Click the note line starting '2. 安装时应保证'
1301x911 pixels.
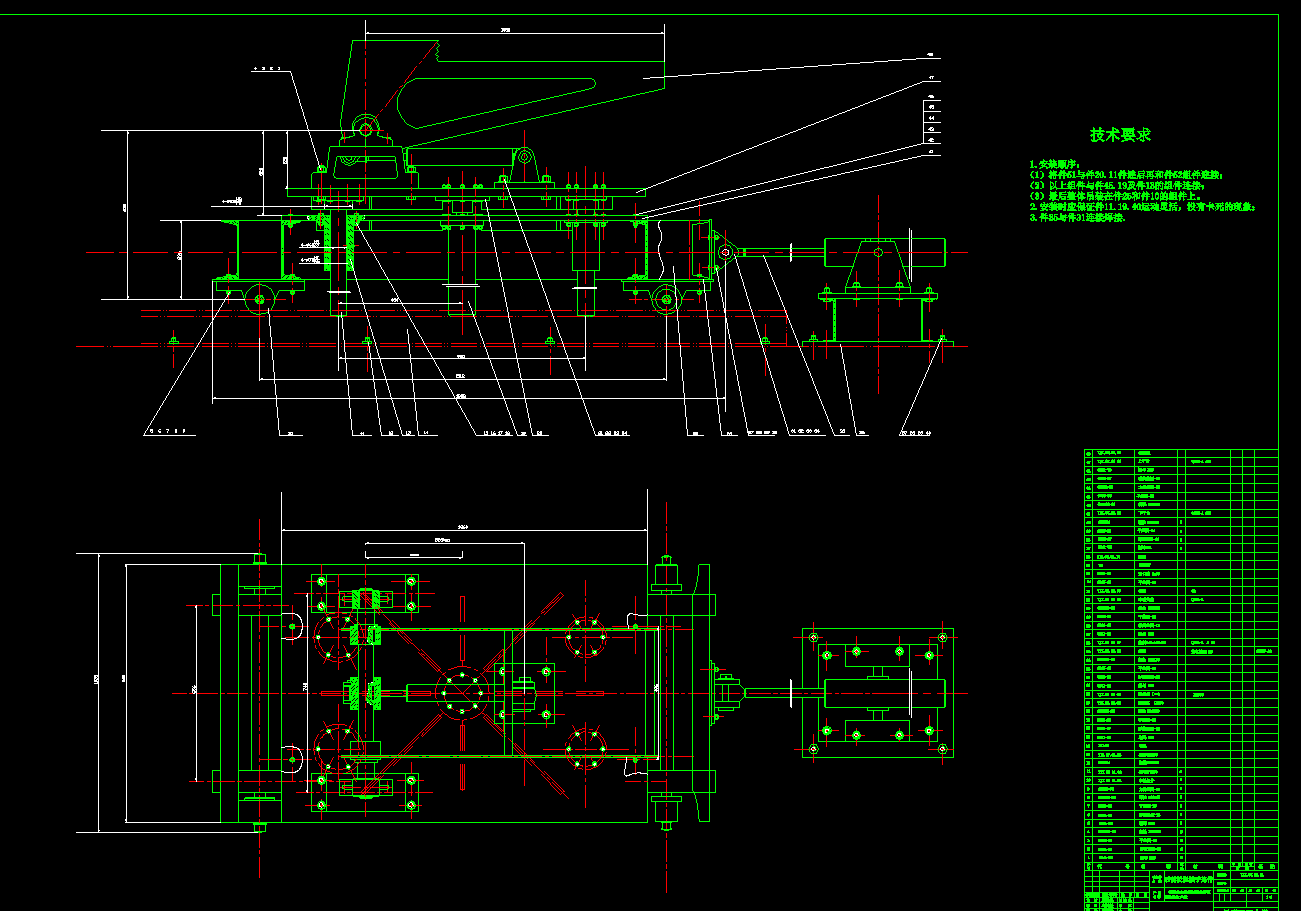point(1142,207)
